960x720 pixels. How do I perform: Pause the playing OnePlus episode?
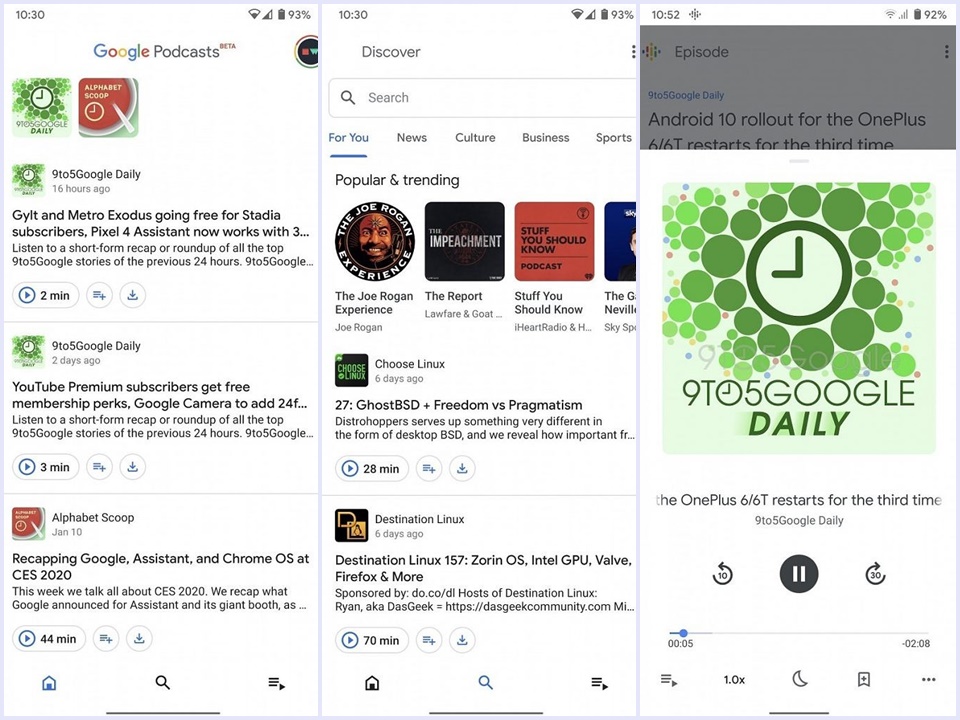point(798,573)
